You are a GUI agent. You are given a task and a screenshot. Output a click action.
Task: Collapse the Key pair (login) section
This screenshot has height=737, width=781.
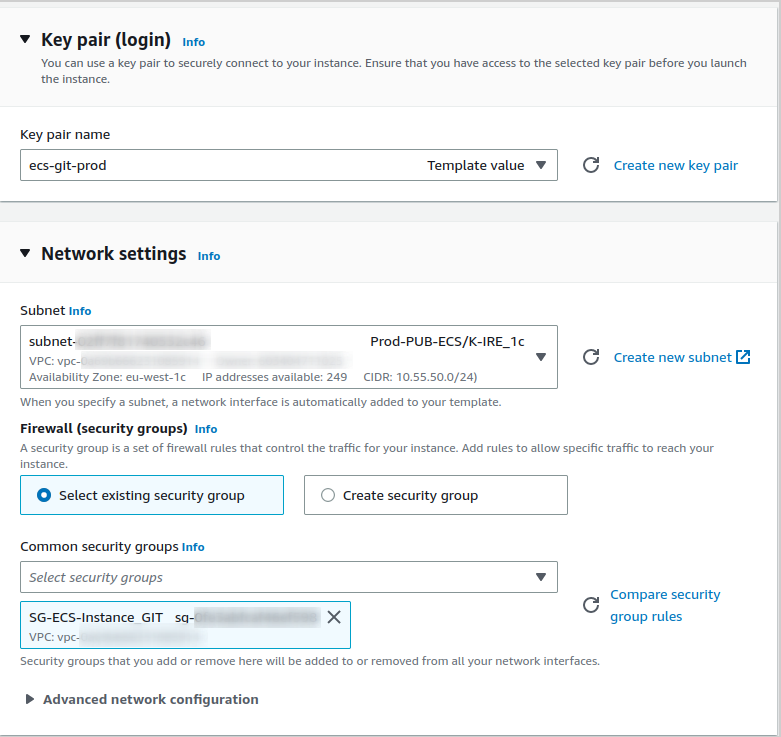(25, 40)
